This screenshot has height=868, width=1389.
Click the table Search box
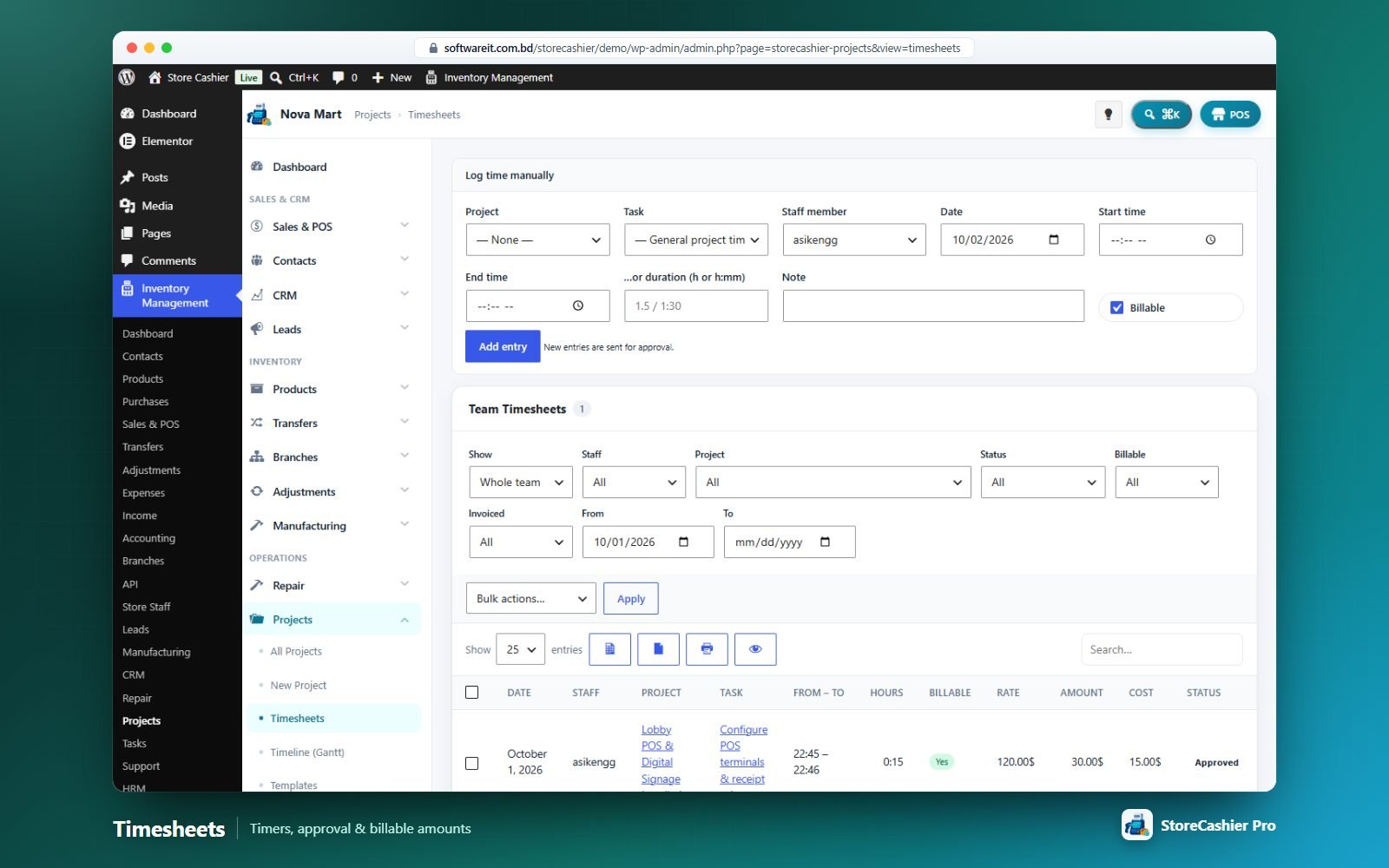point(1162,649)
